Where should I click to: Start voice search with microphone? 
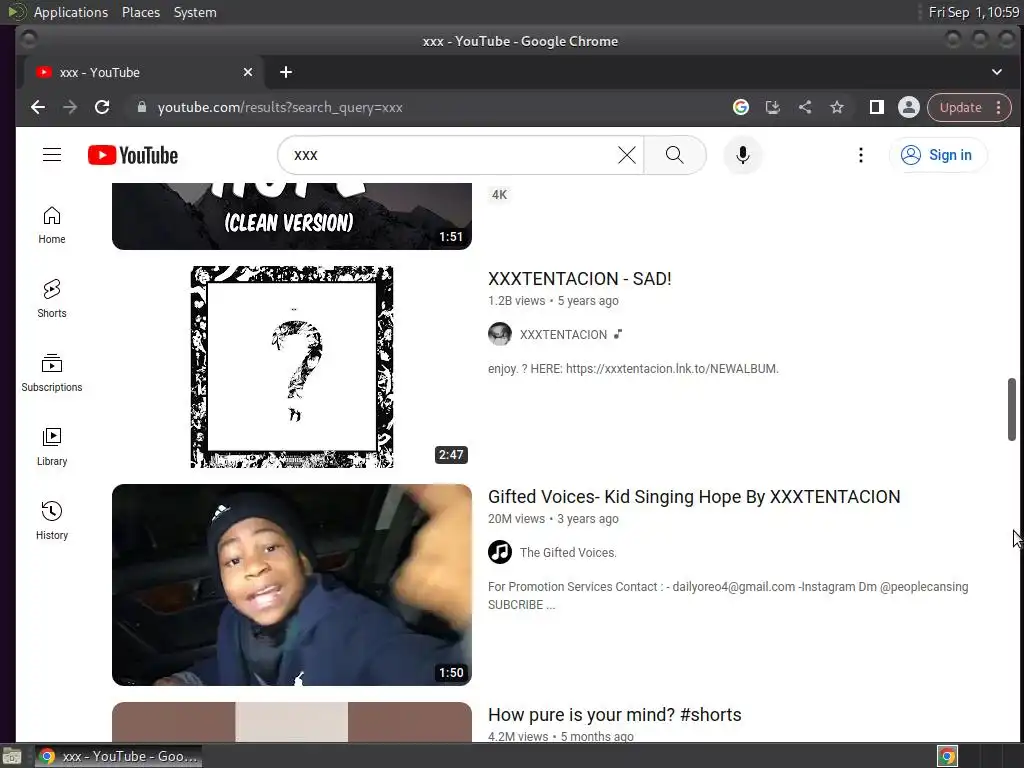tap(743, 155)
